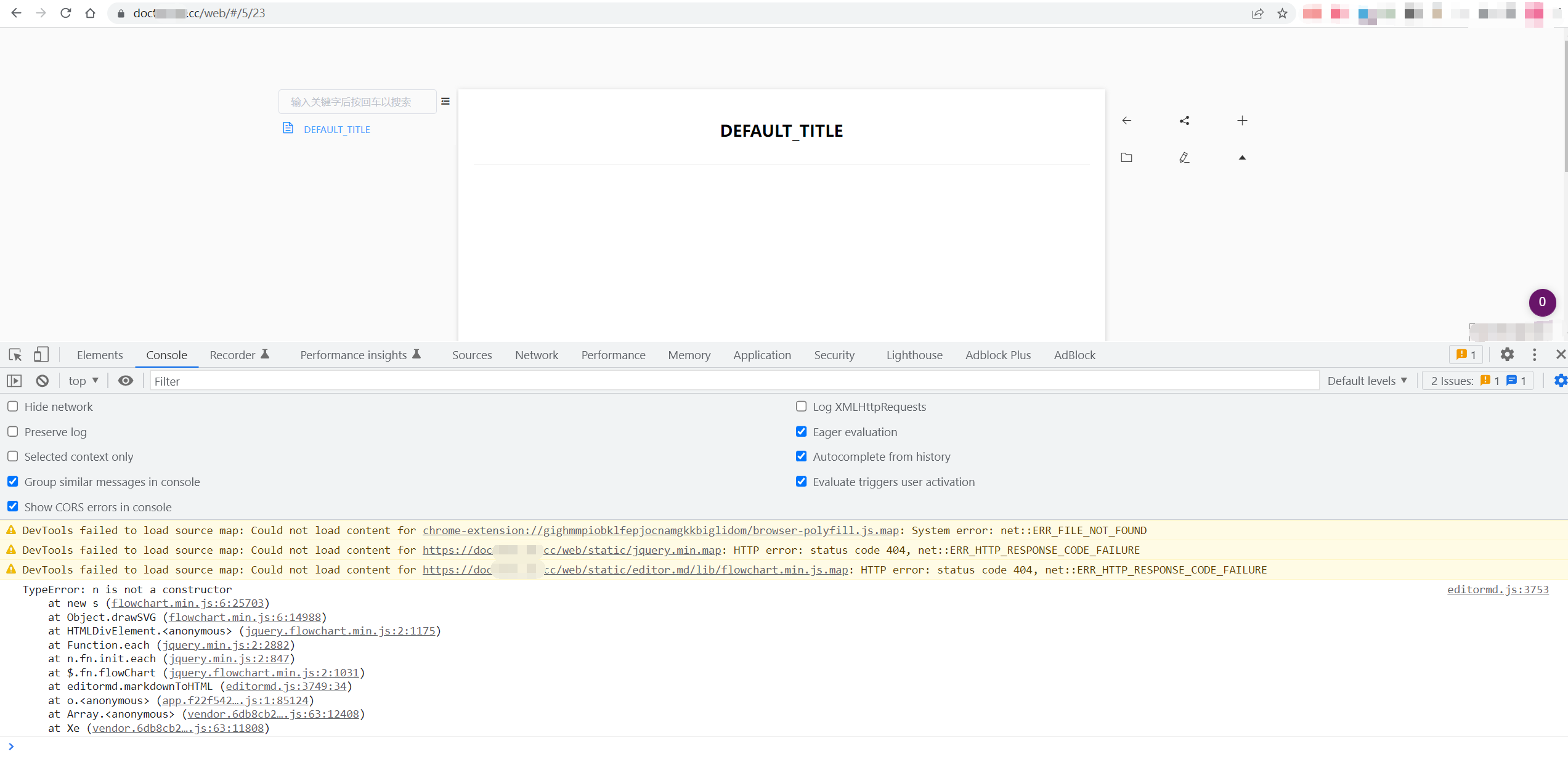Enable Log XMLHttpRequests
This screenshot has height=770, width=1568.
[801, 406]
